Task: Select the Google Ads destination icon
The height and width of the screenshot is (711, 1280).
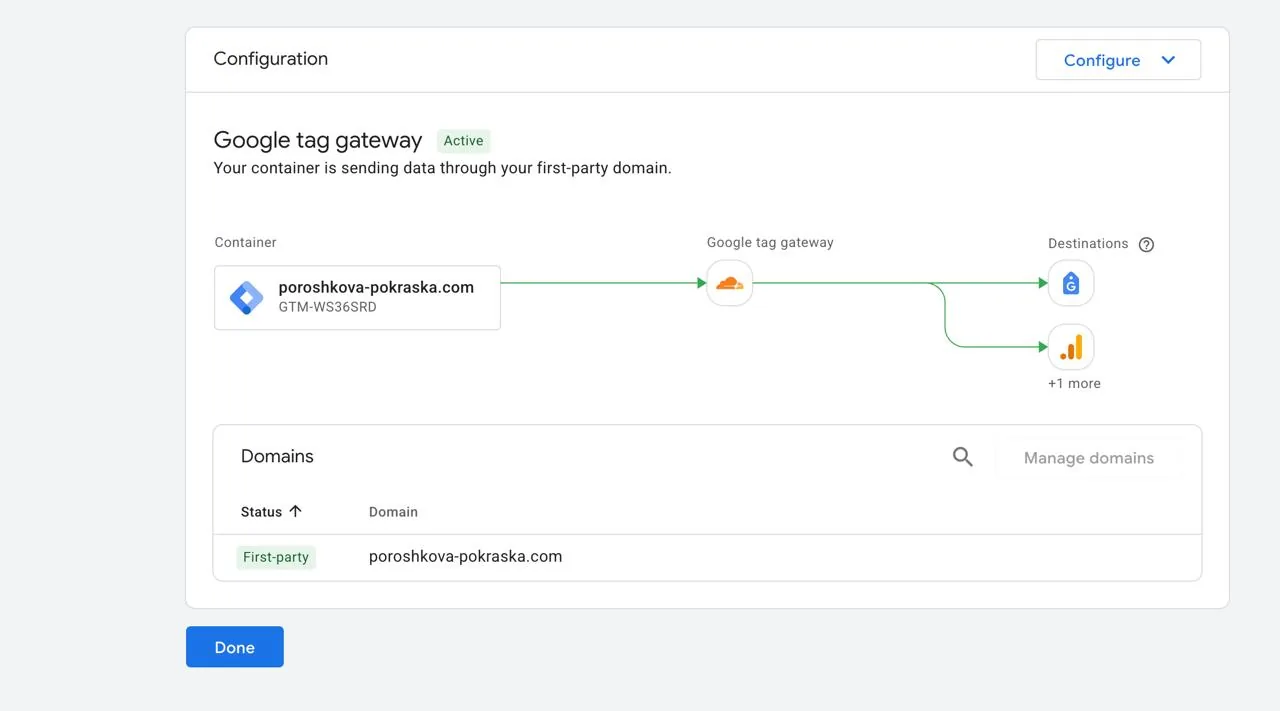Action: [x=1071, y=283]
